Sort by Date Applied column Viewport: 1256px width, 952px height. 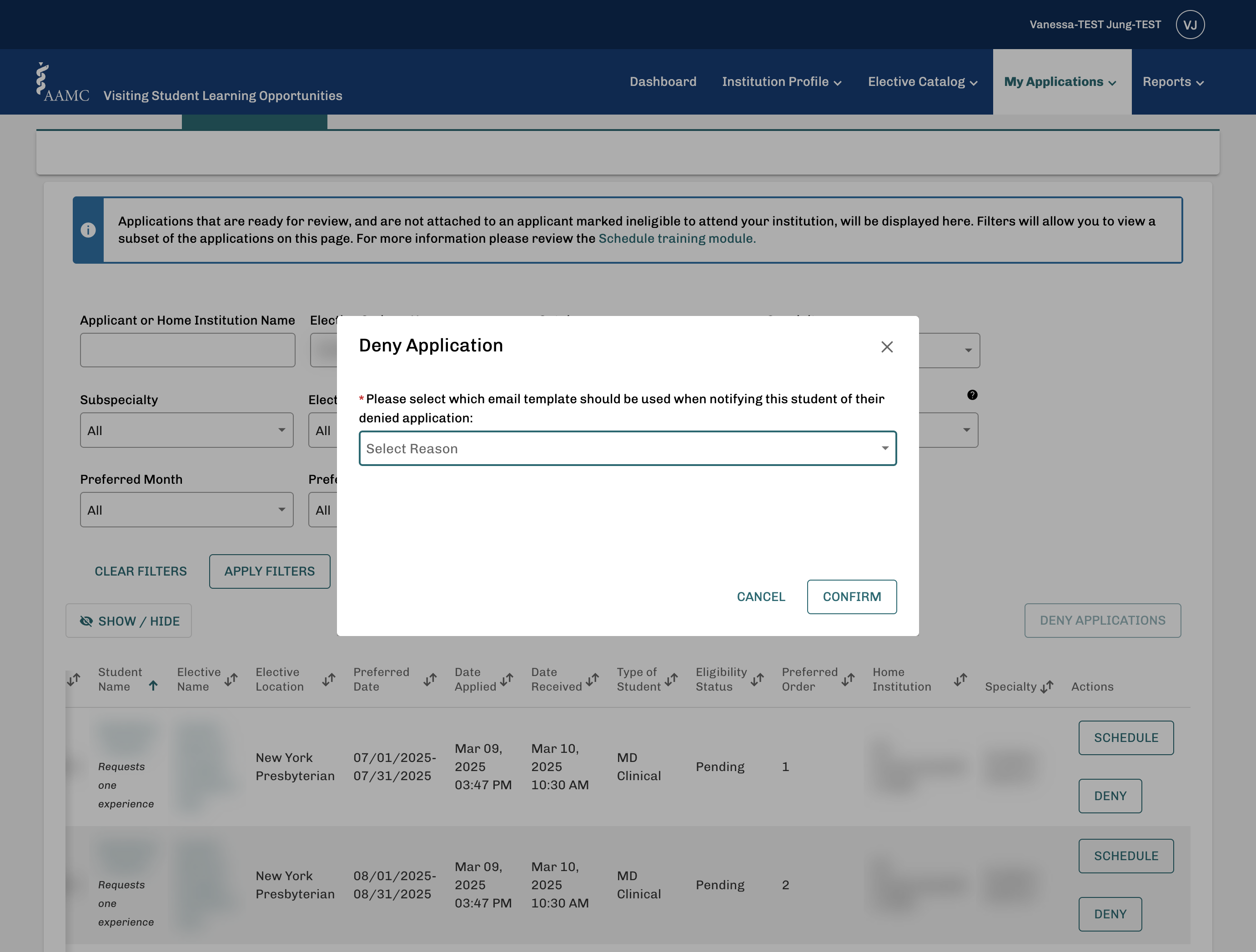[507, 679]
